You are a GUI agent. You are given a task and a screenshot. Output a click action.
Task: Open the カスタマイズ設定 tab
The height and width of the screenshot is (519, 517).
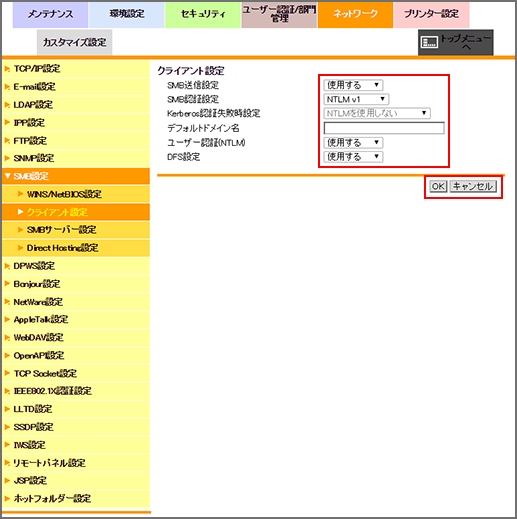[x=74, y=42]
